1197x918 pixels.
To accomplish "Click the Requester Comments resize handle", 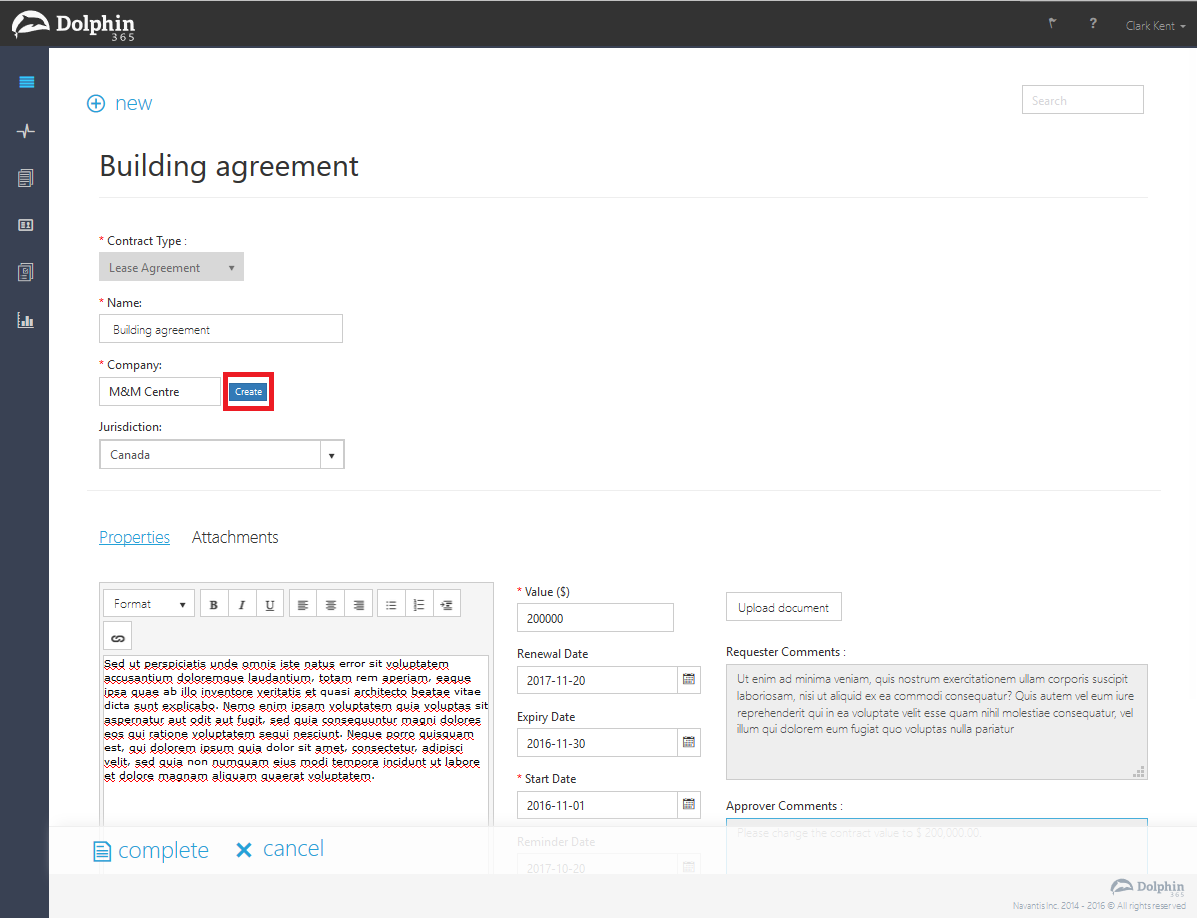I will (x=1139, y=771).
